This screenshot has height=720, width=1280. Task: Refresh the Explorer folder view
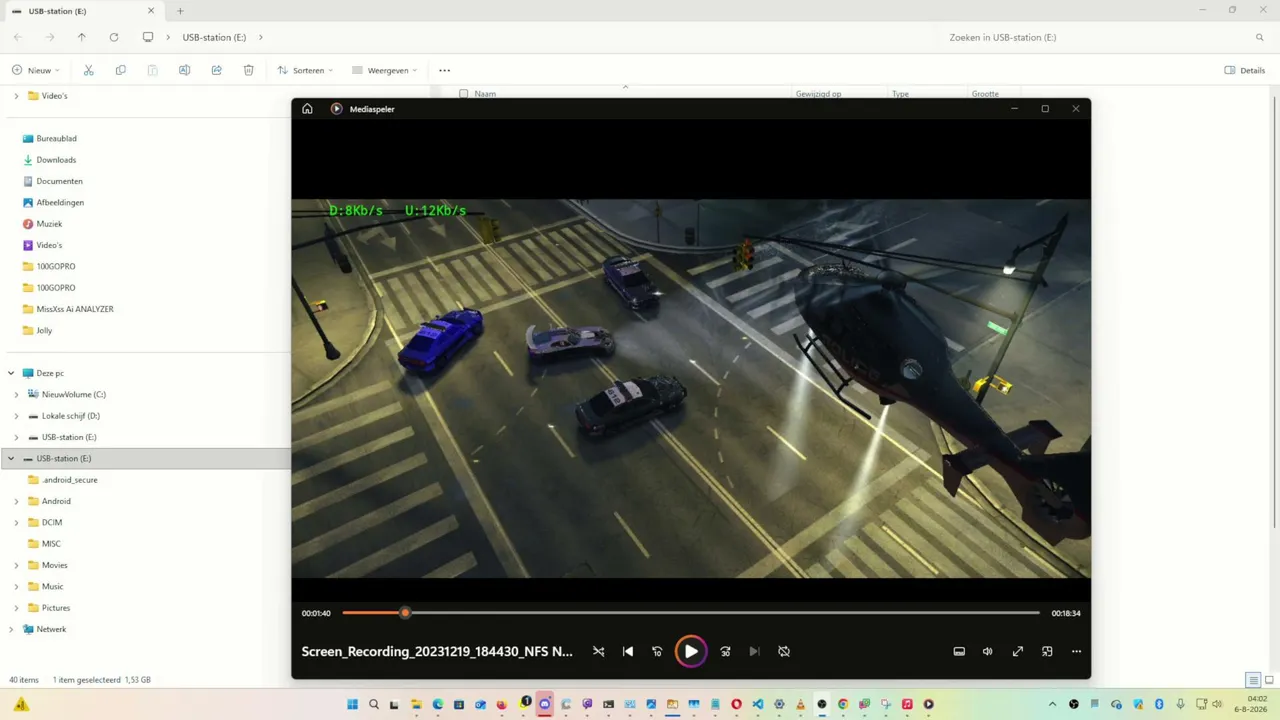114,37
